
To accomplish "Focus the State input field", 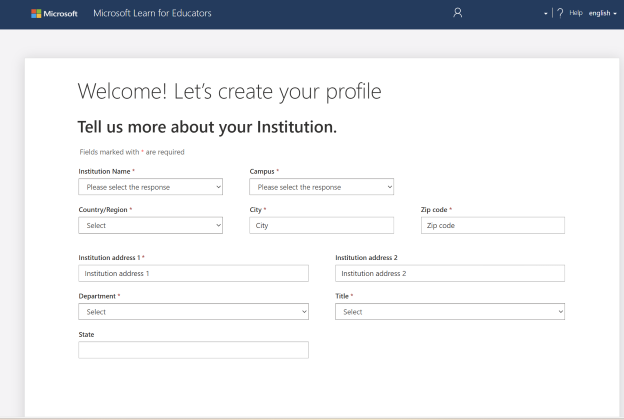I will pos(193,350).
